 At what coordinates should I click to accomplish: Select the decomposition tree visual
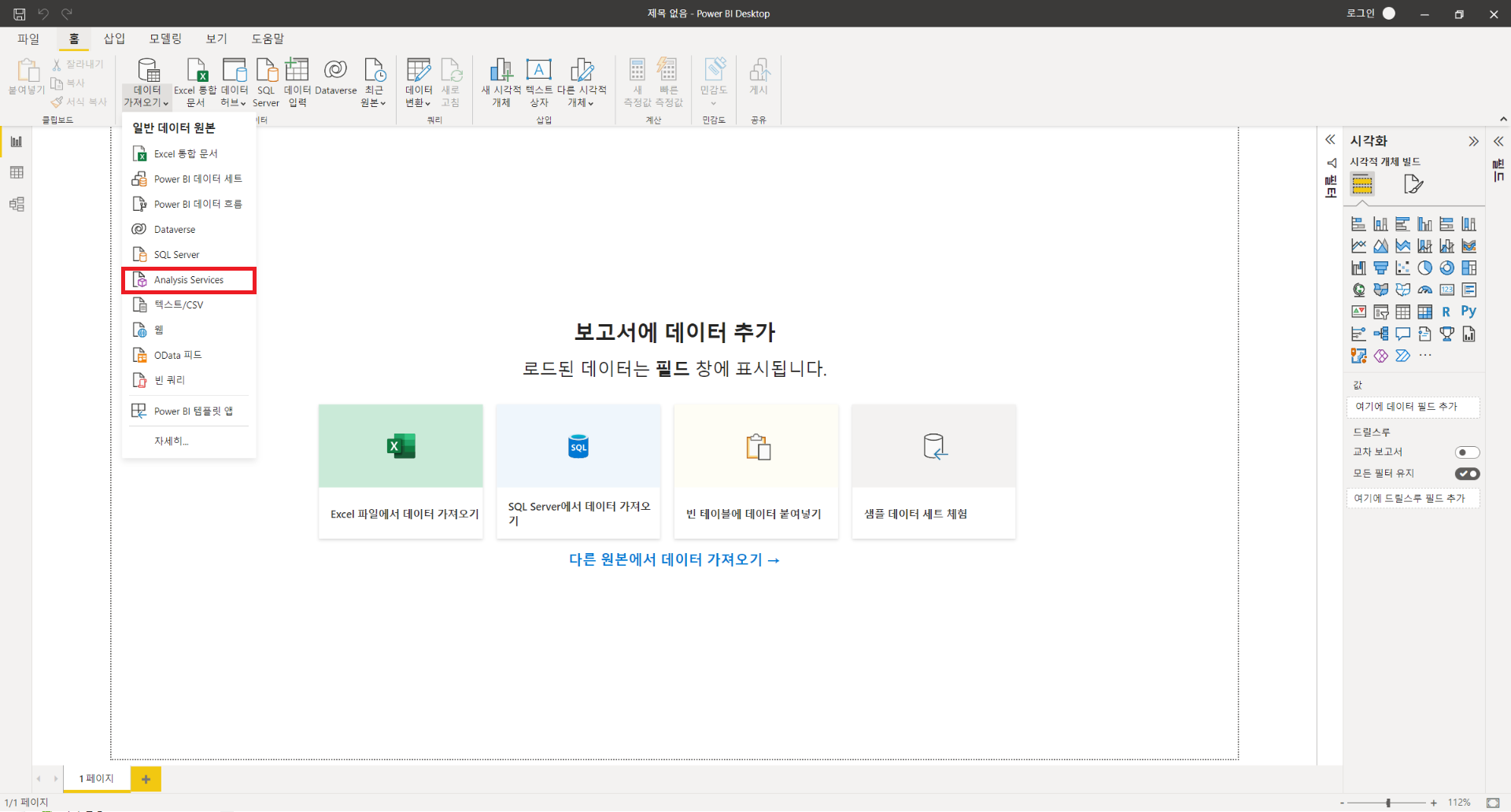1380,334
